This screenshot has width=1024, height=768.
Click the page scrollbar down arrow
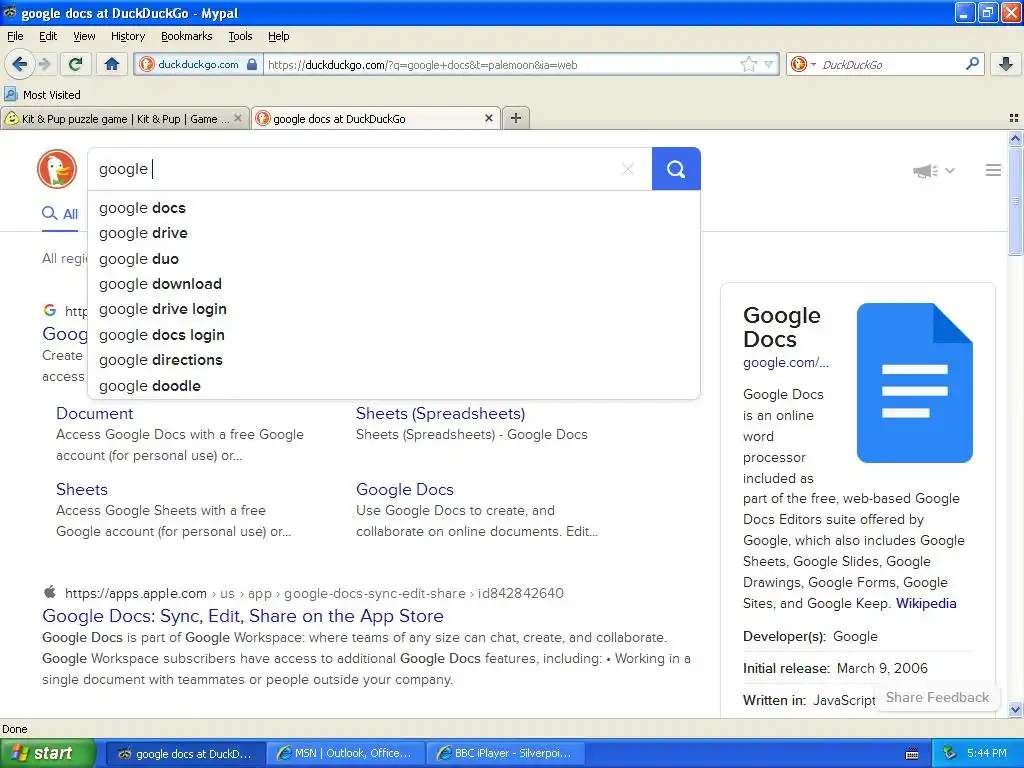(x=1015, y=709)
